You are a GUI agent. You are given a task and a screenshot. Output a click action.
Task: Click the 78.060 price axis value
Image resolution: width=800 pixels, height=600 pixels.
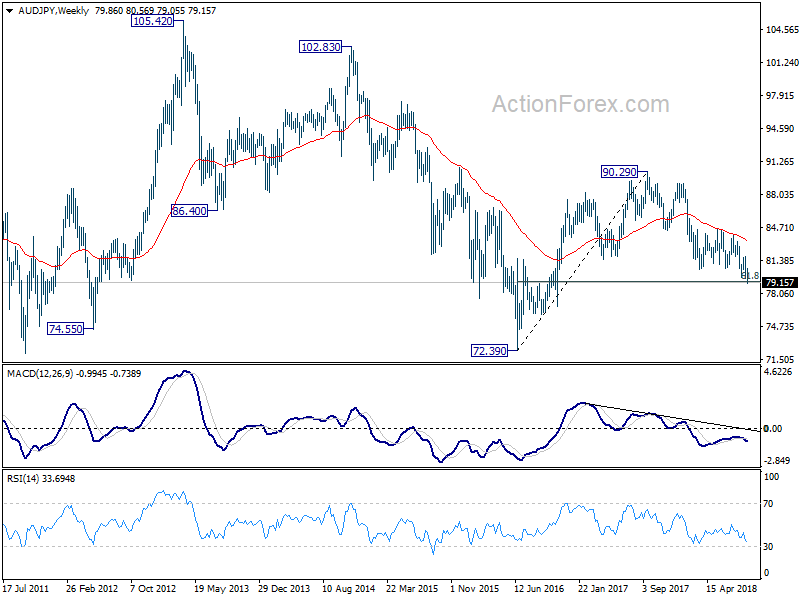pyautogui.click(x=782, y=293)
